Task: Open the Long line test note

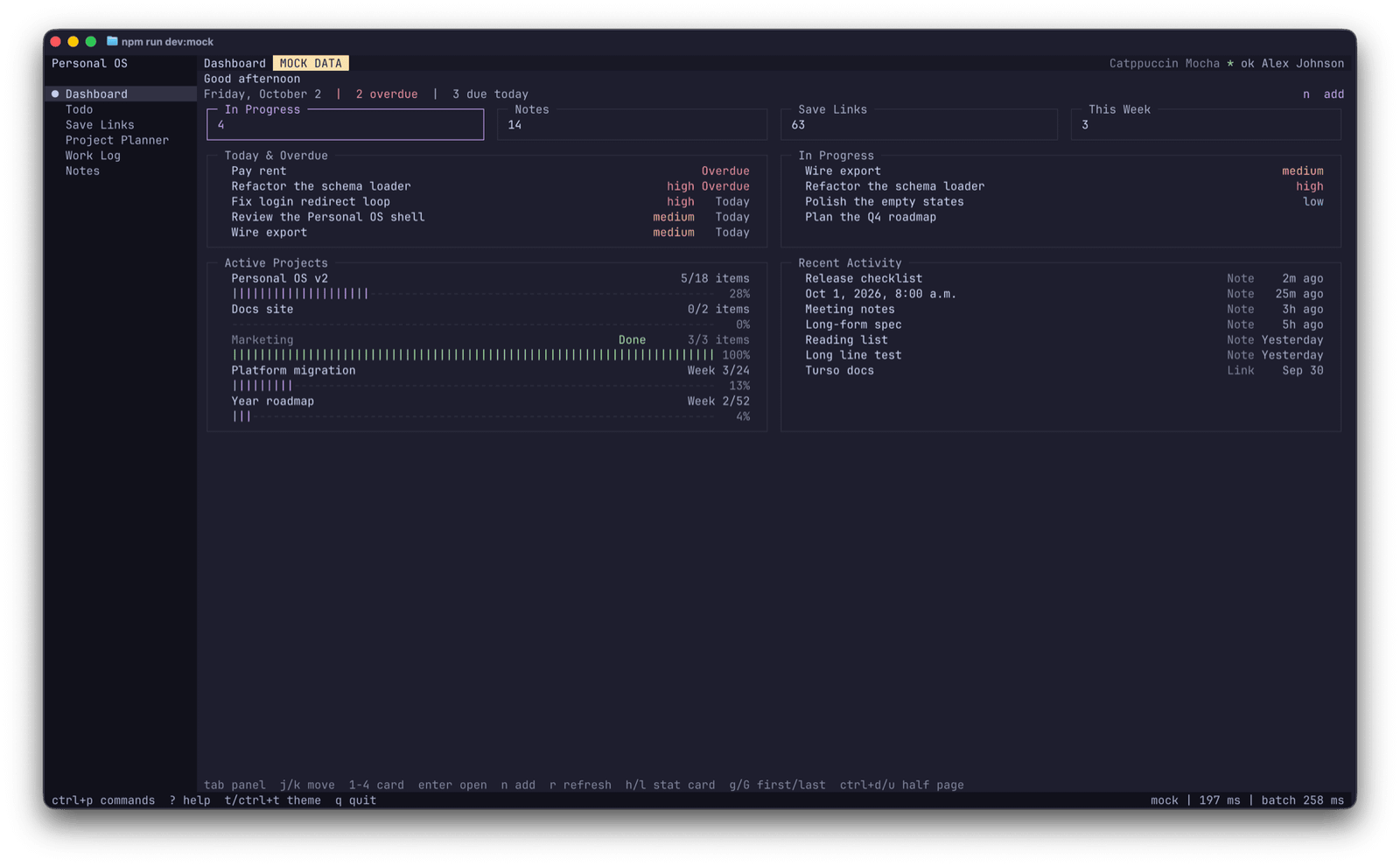Action: tap(1064, 355)
